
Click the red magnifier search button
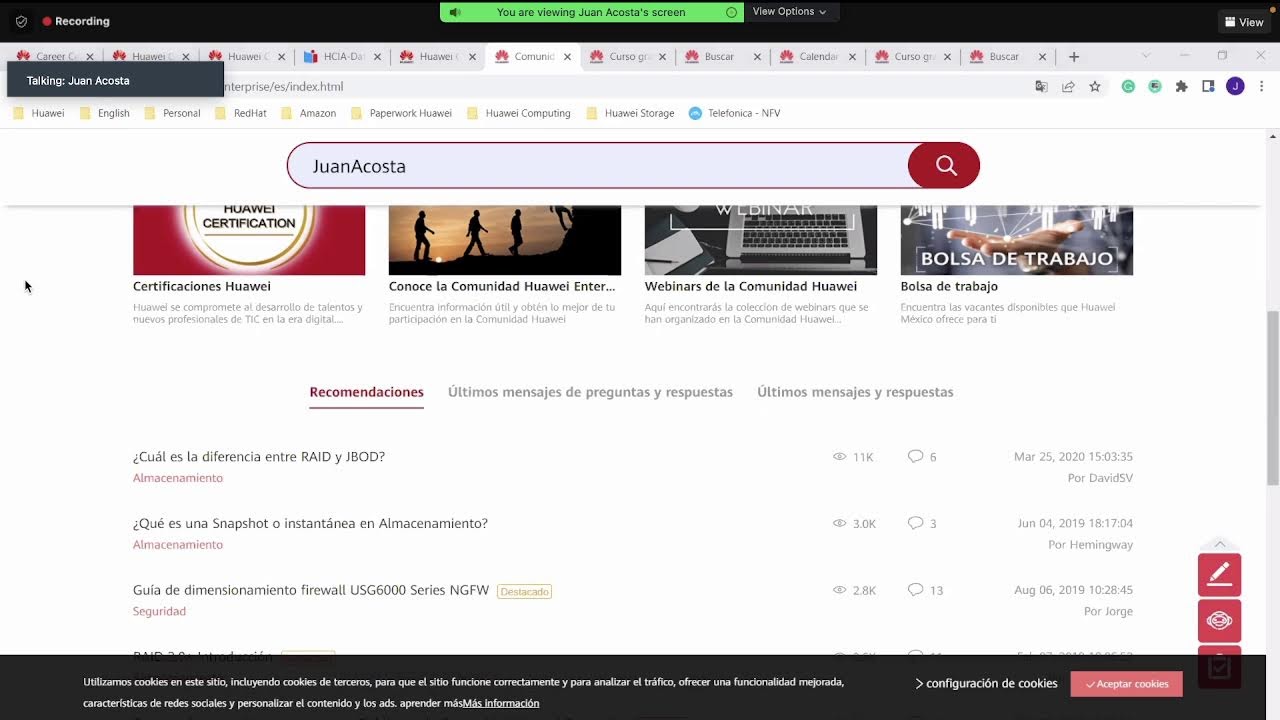tap(944, 166)
